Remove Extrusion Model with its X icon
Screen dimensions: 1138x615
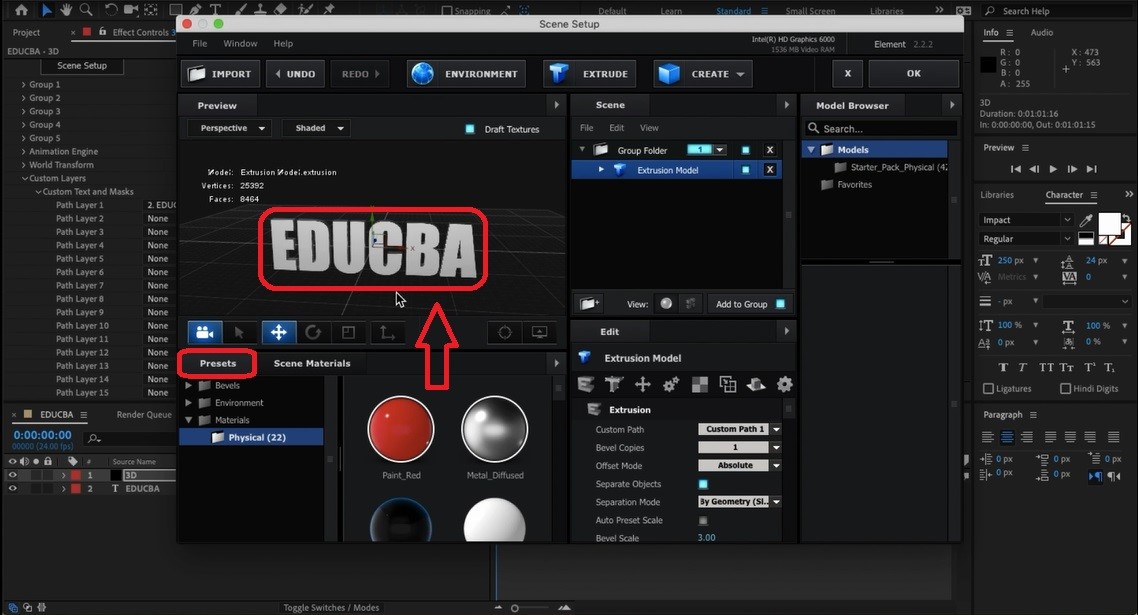770,170
